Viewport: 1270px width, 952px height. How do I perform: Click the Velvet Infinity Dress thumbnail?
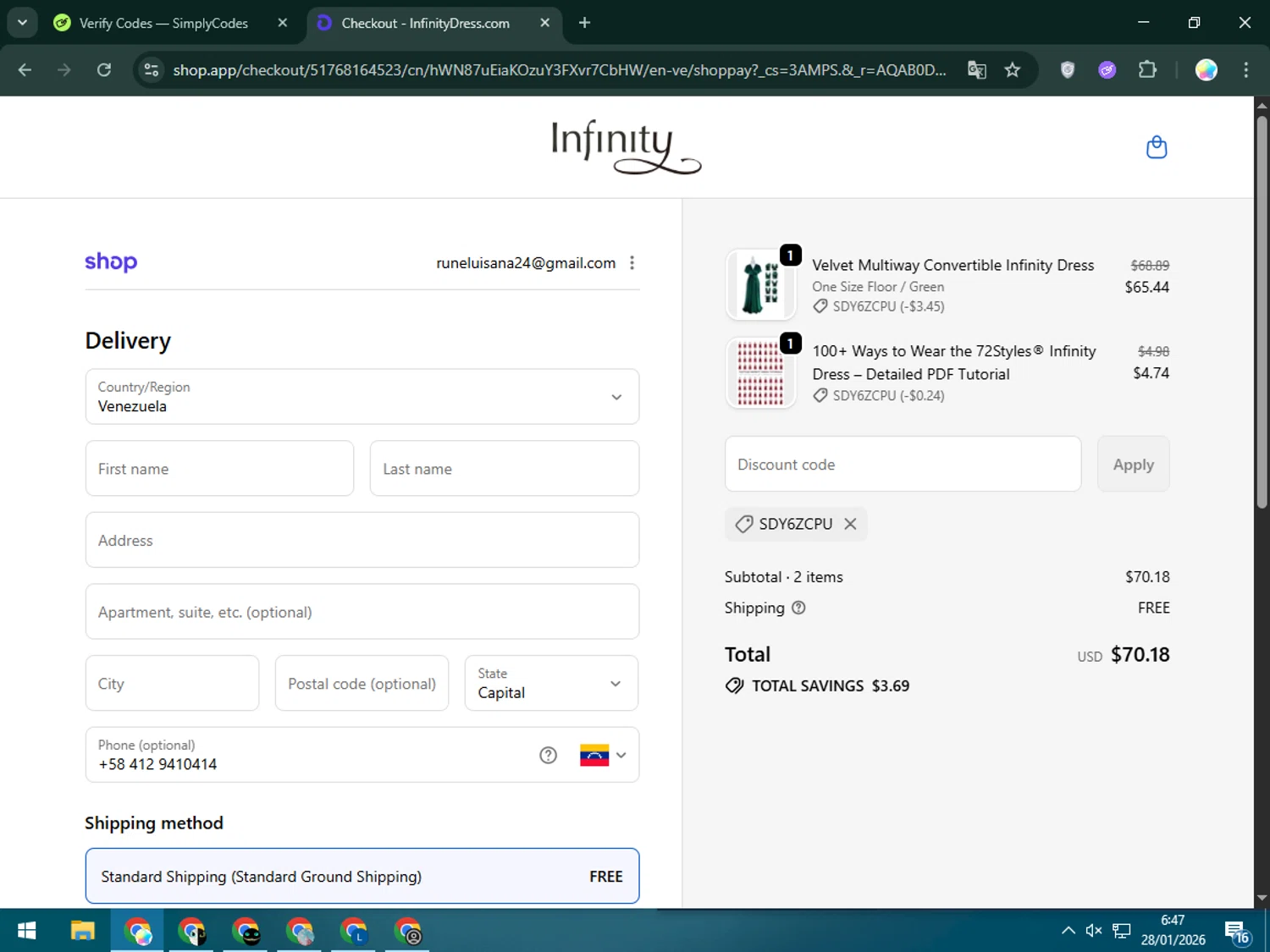coord(760,284)
